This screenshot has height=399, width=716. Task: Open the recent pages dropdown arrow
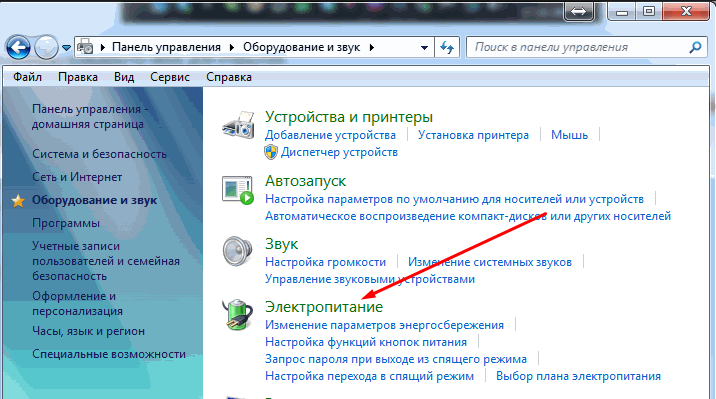[x=66, y=47]
